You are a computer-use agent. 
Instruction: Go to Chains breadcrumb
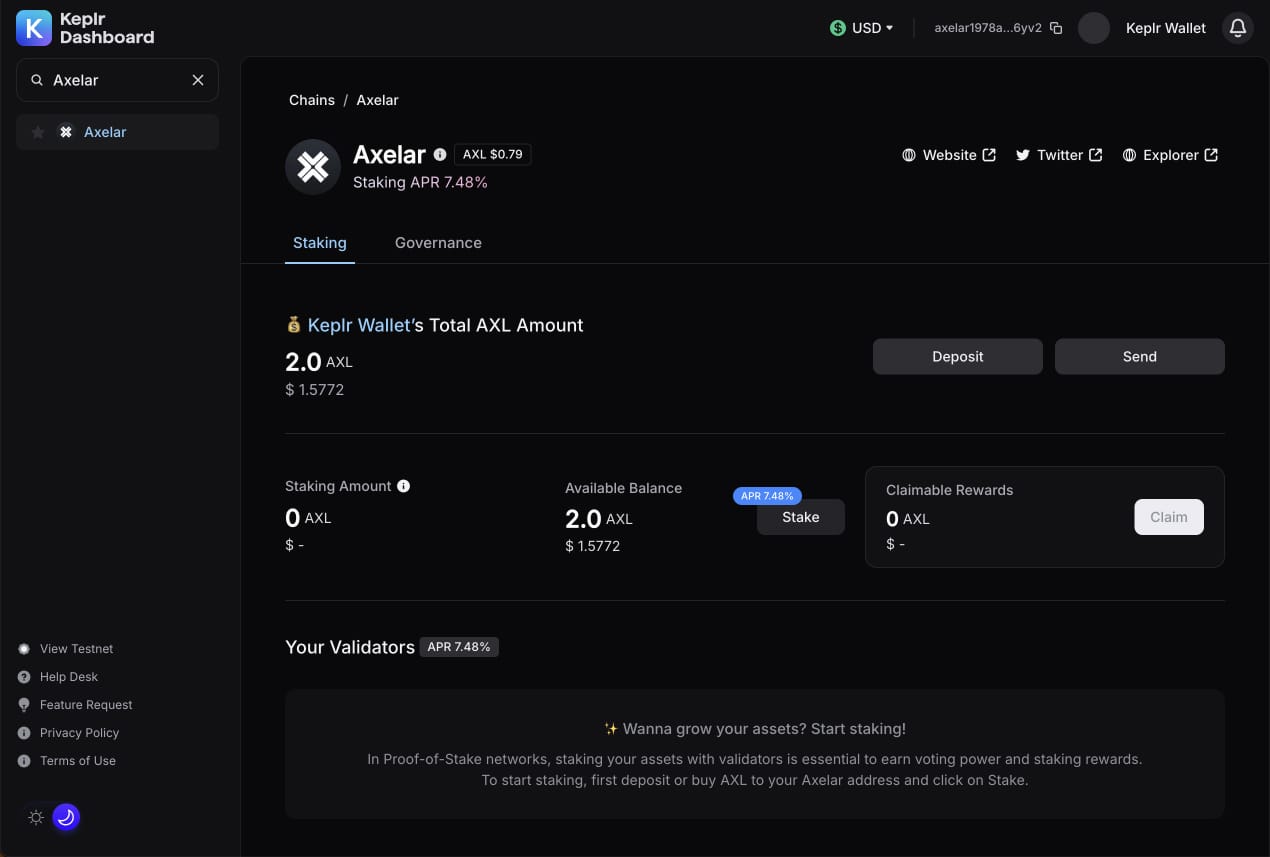[312, 100]
